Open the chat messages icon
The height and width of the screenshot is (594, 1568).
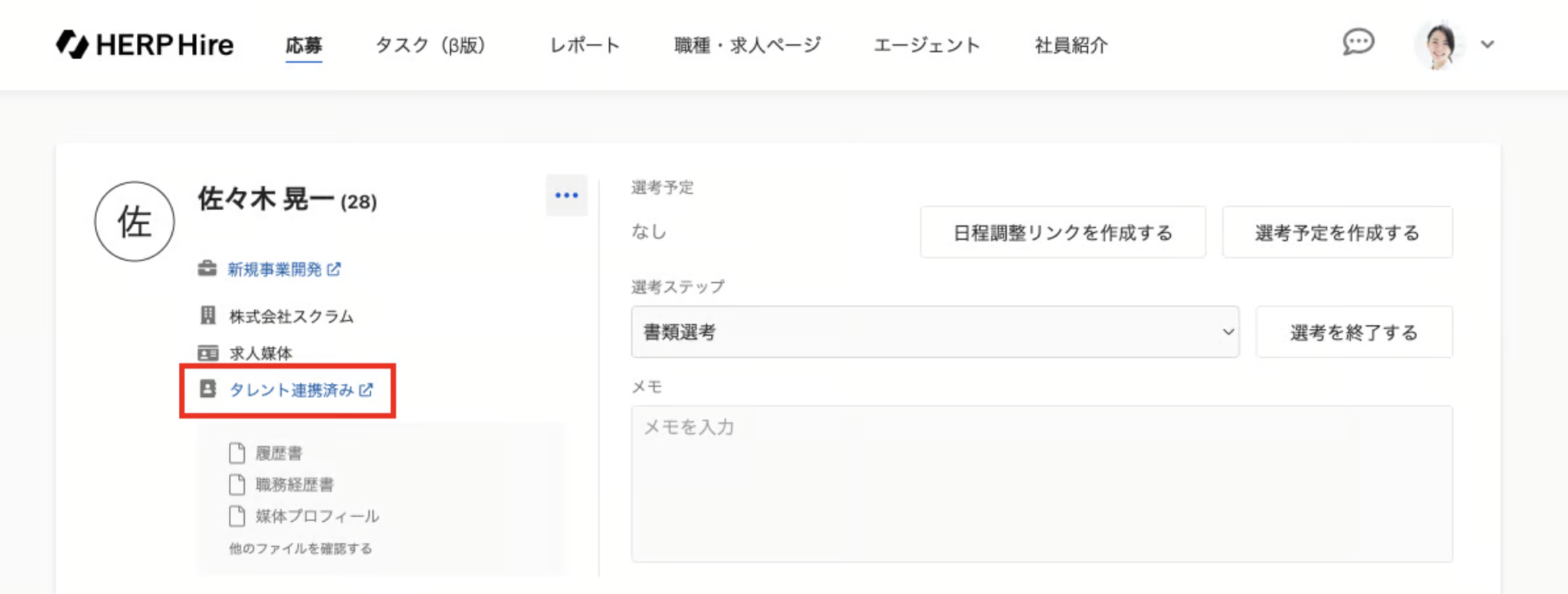[1358, 42]
